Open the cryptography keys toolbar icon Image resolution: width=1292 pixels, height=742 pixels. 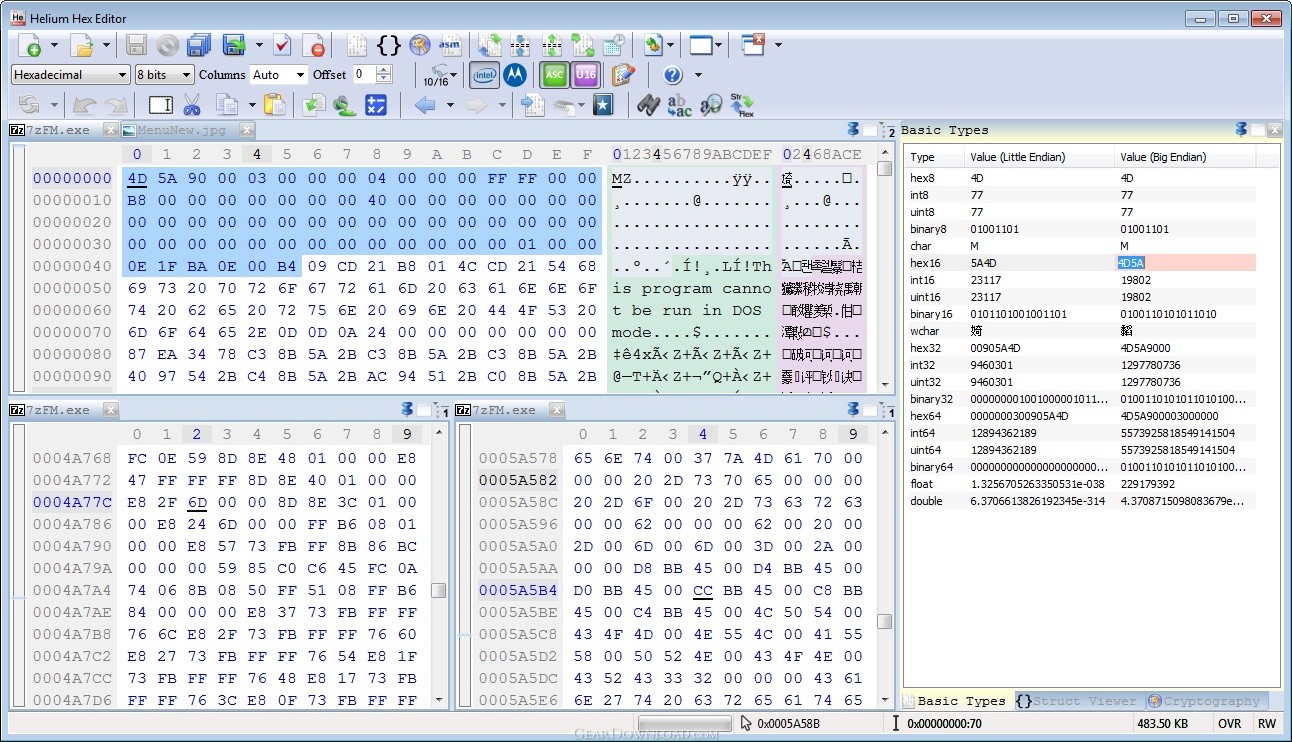coord(419,45)
